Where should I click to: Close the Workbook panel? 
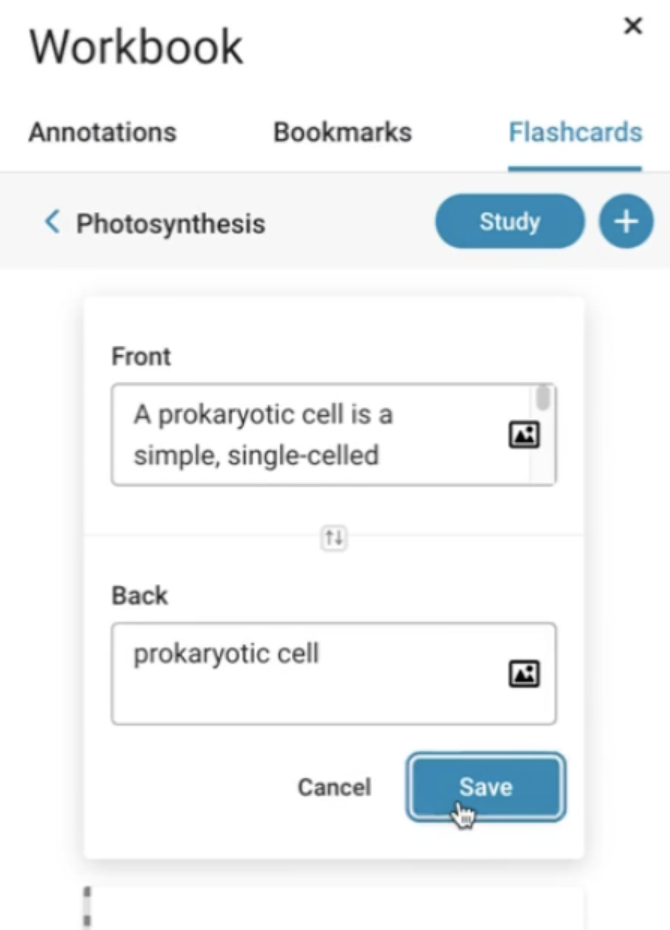pyautogui.click(x=633, y=26)
